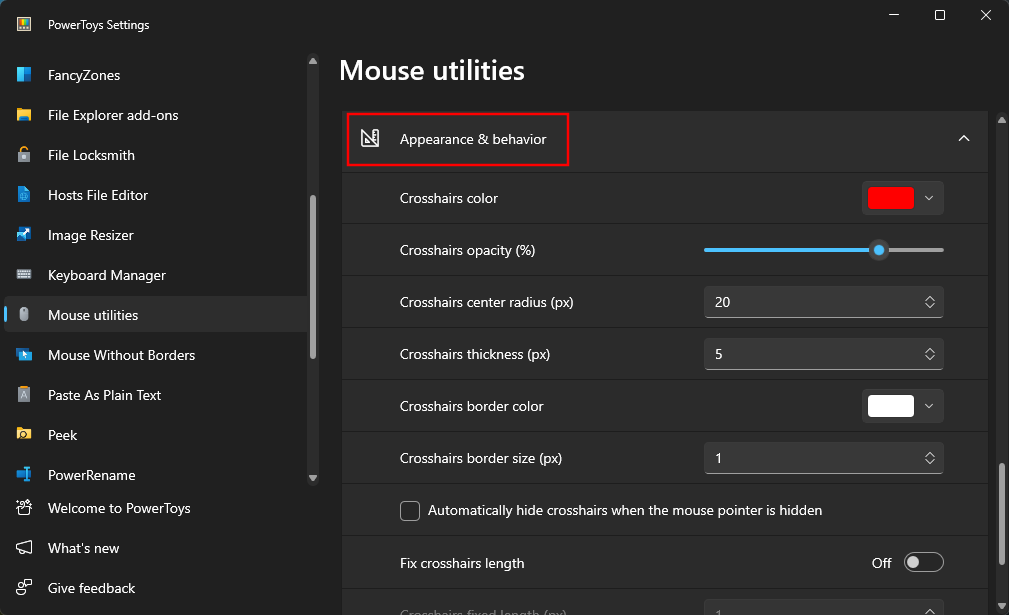Screen dimensions: 1009x615
Task: Click the Mouse Without Borders icon
Action: coord(24,354)
